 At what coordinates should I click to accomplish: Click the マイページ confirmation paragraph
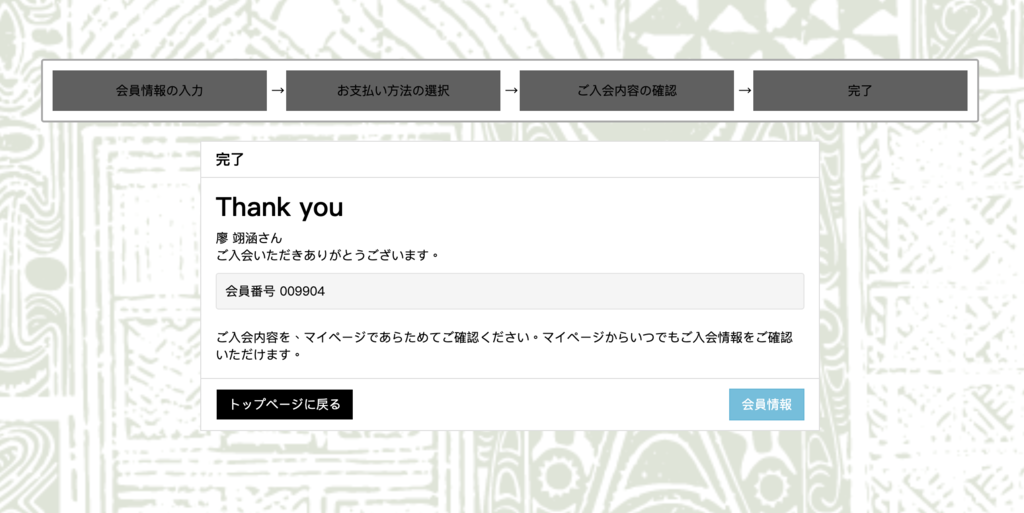[504, 347]
